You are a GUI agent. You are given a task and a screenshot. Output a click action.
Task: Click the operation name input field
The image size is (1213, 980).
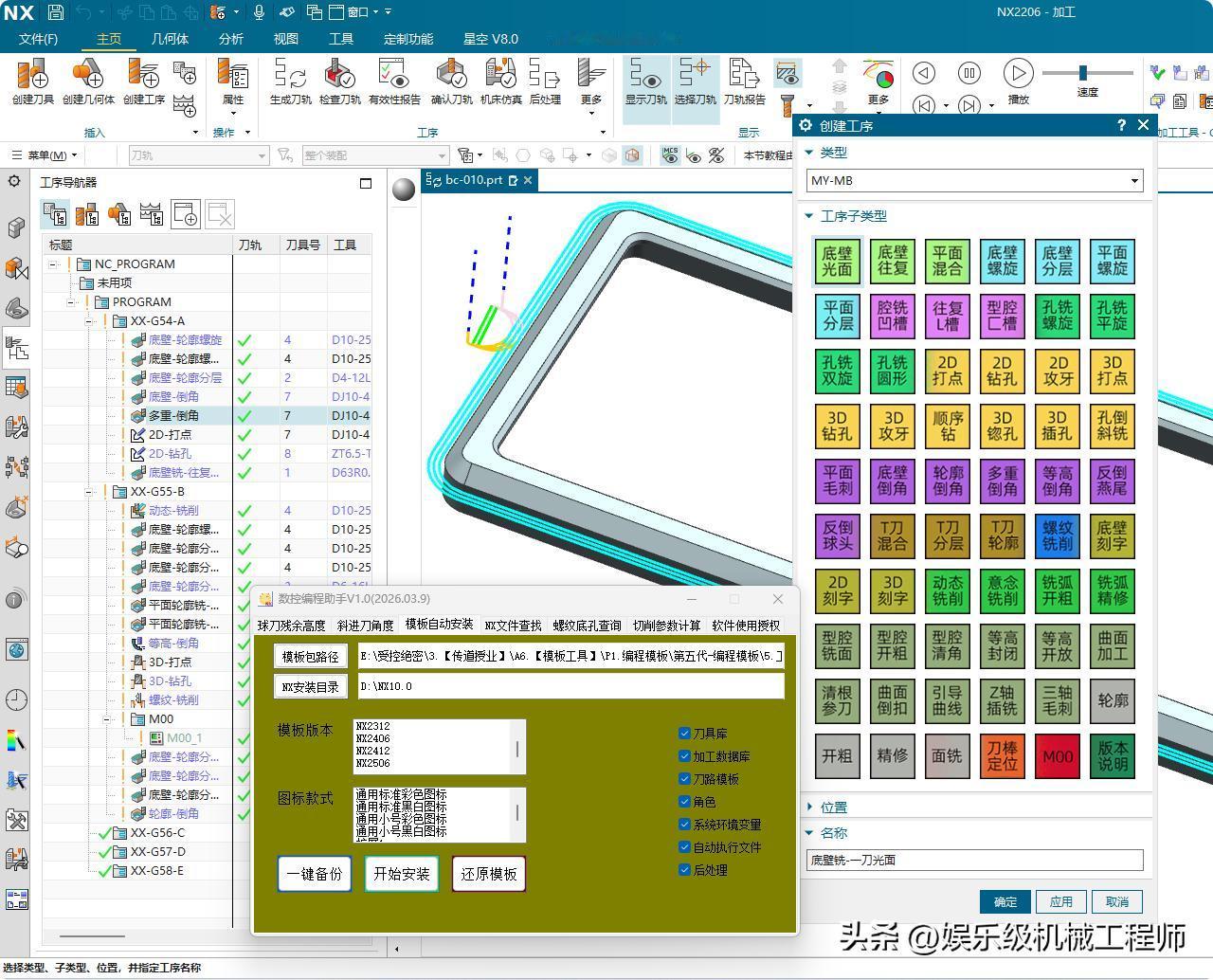tap(975, 860)
